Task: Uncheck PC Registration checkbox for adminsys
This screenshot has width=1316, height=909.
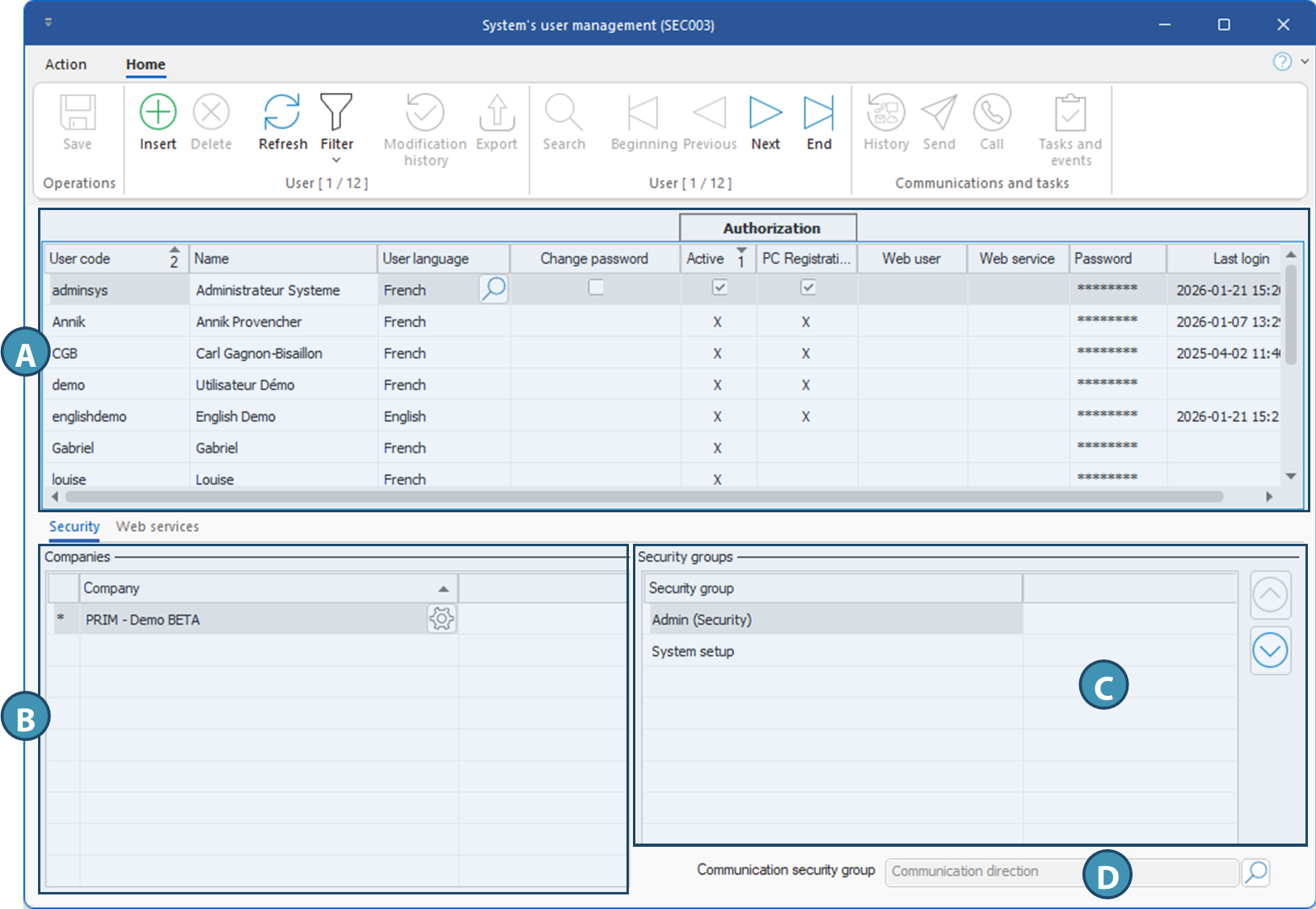Action: [x=808, y=288]
